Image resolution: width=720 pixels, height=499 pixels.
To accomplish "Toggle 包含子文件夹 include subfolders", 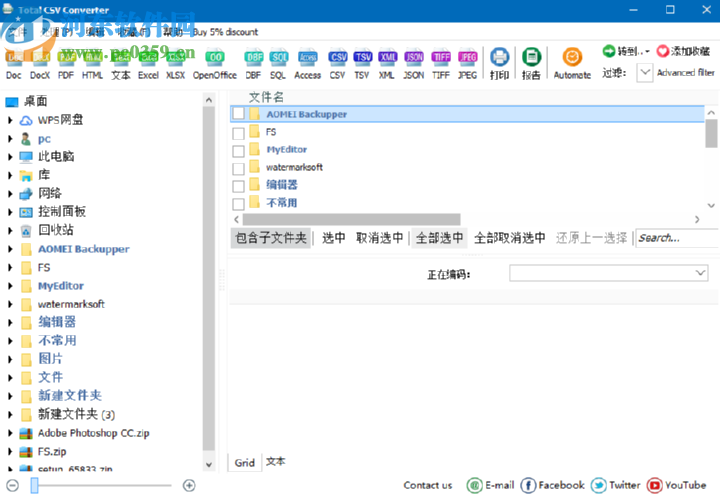I will [271, 238].
